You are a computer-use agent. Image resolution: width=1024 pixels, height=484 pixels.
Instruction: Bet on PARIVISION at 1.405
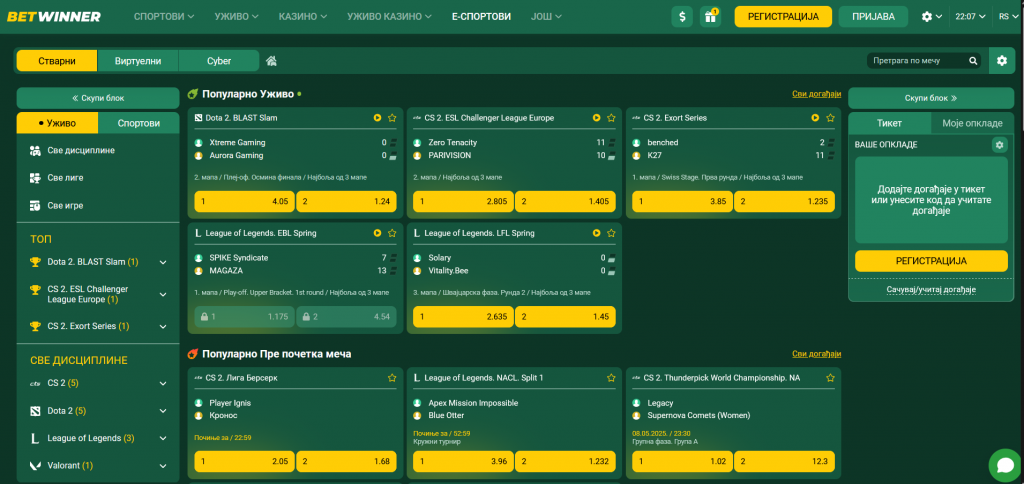point(565,201)
